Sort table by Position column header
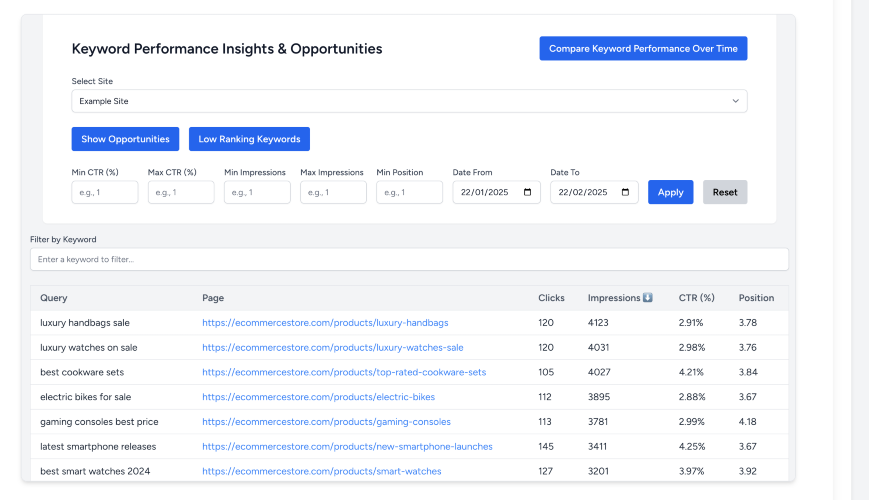Screen dimensions: 869x500 pos(756,298)
